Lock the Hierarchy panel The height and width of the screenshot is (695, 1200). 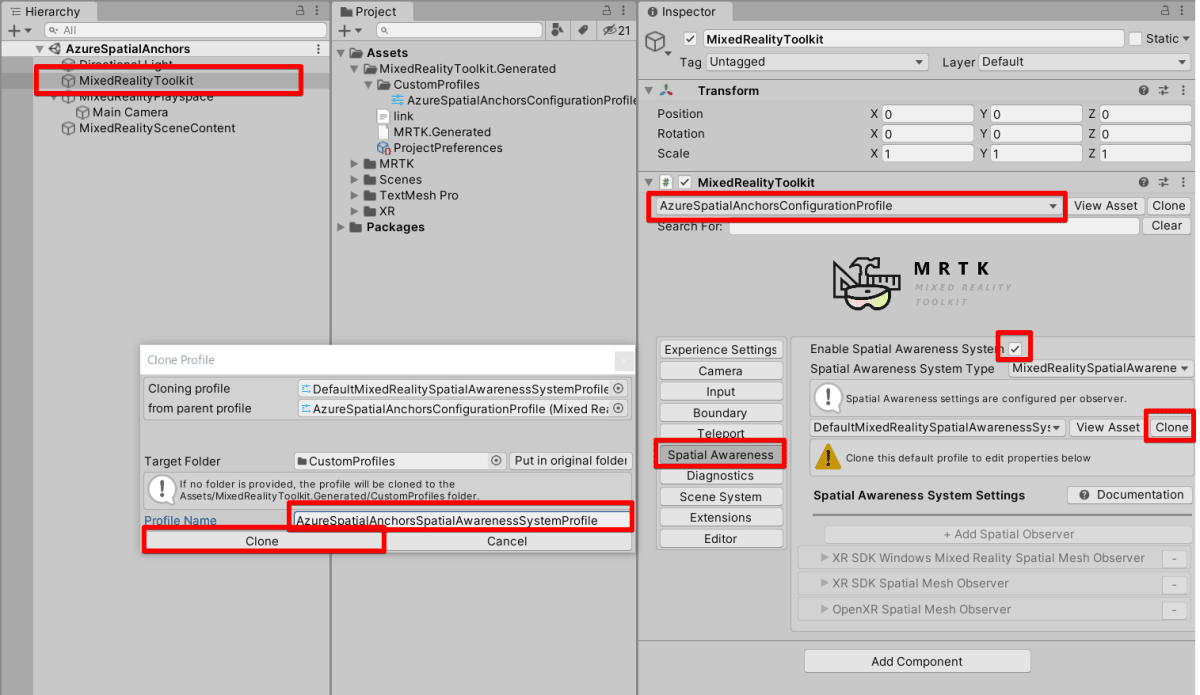(x=300, y=11)
